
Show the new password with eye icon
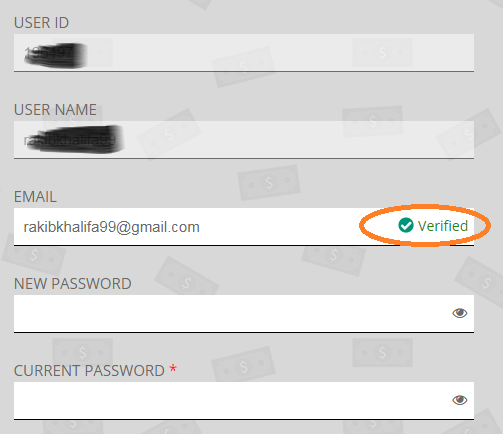pos(459,313)
